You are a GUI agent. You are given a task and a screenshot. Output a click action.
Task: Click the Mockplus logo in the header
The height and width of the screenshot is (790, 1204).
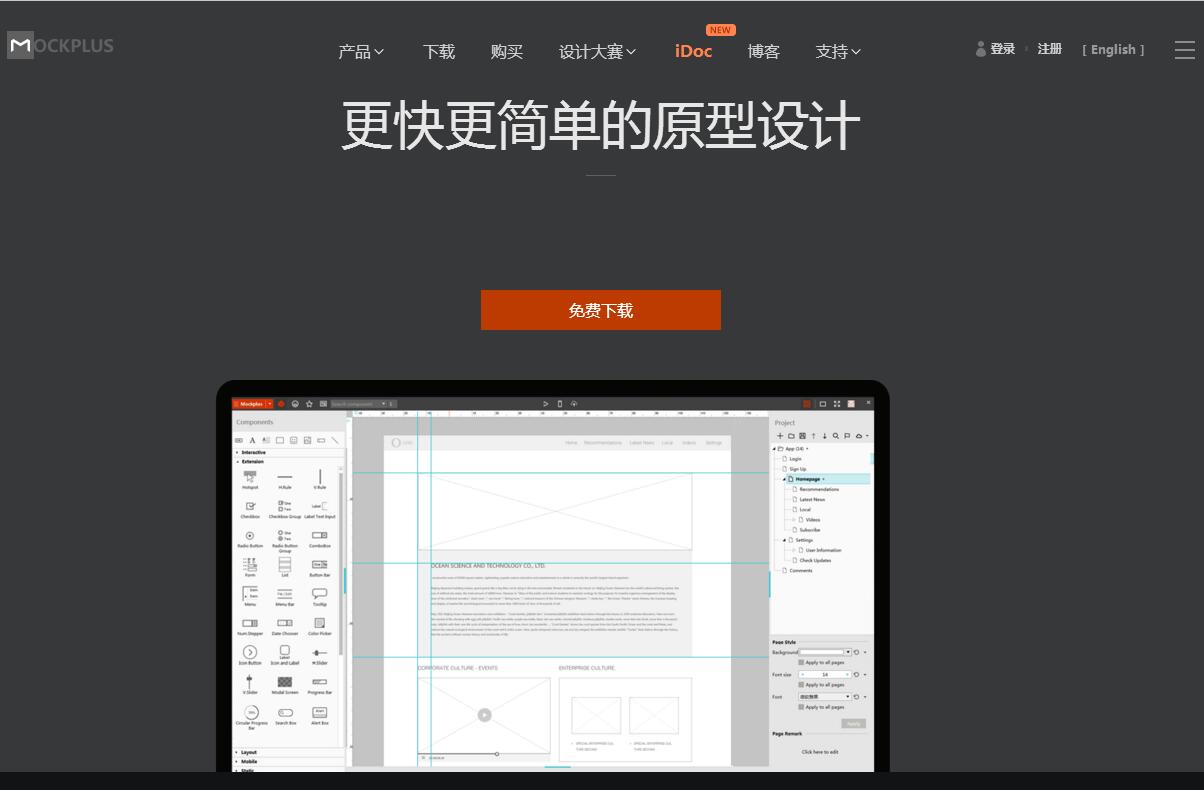click(x=60, y=46)
